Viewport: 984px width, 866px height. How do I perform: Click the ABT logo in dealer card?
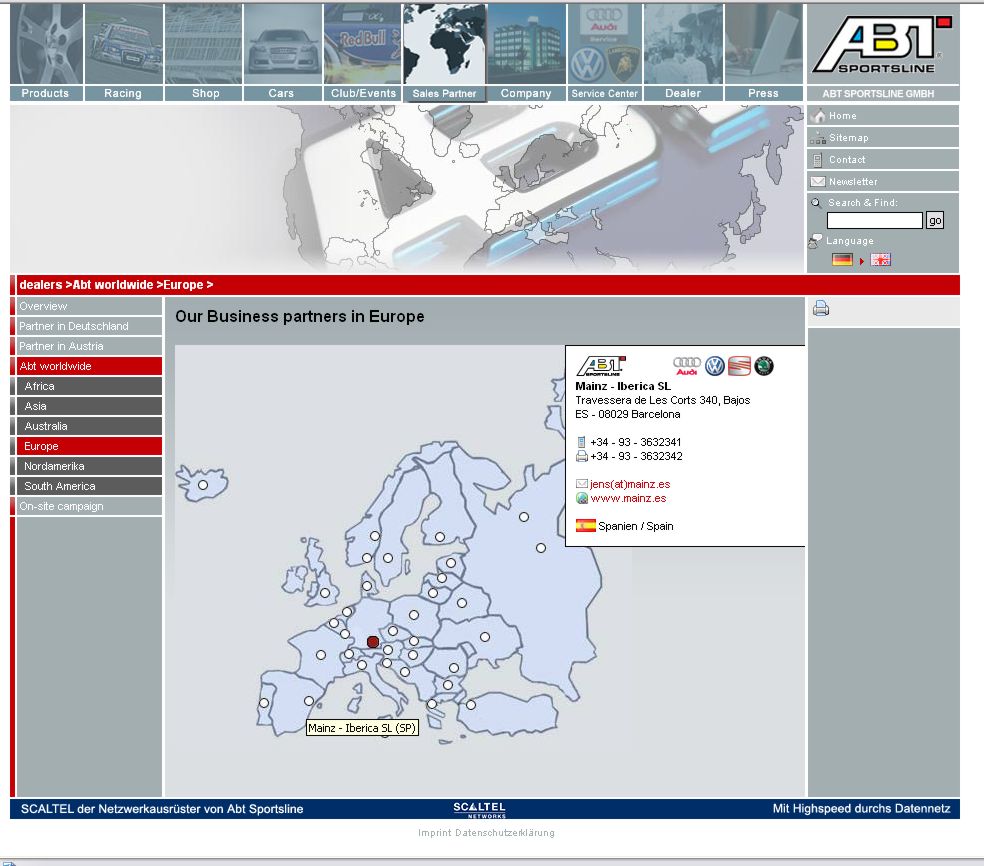(601, 366)
